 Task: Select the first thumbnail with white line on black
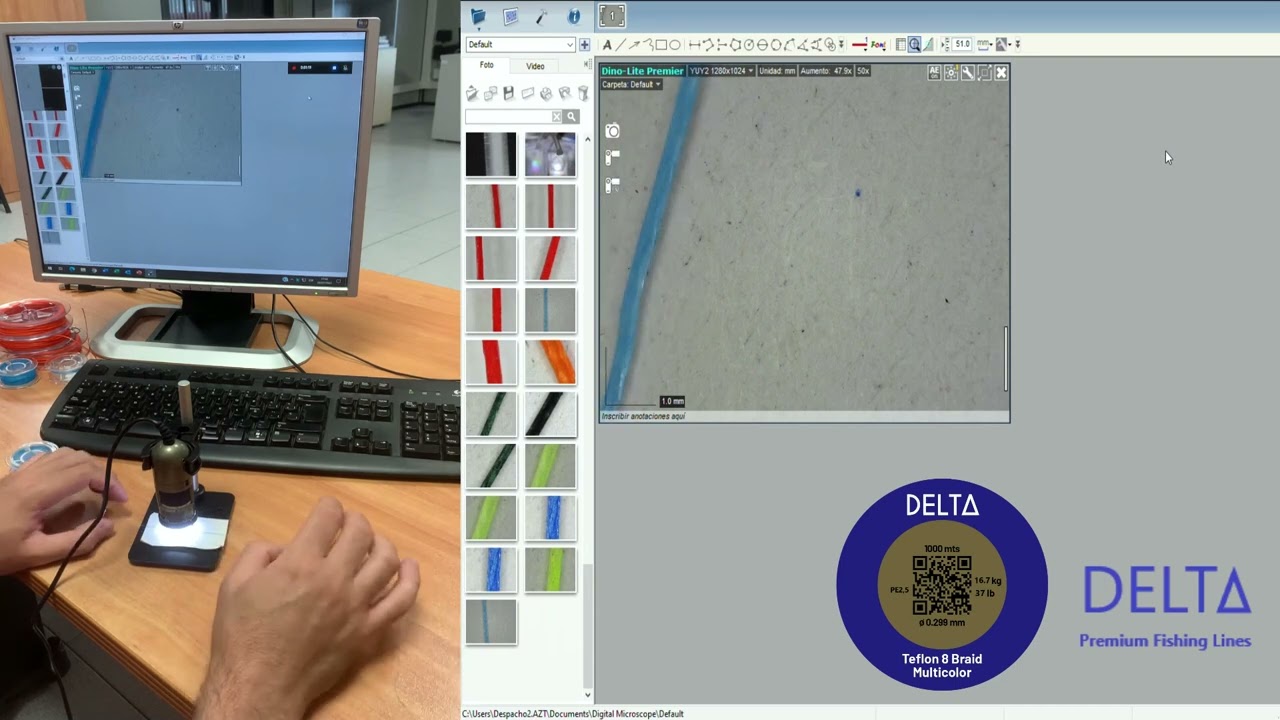491,154
